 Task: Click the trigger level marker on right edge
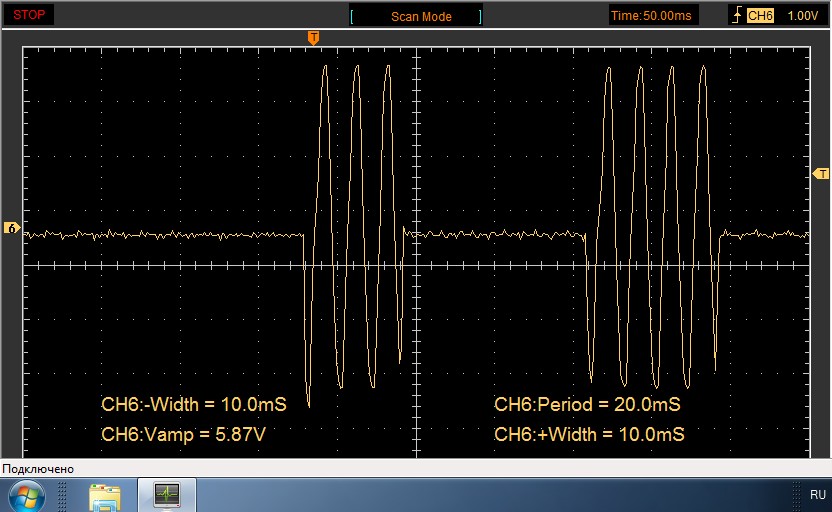coord(822,174)
